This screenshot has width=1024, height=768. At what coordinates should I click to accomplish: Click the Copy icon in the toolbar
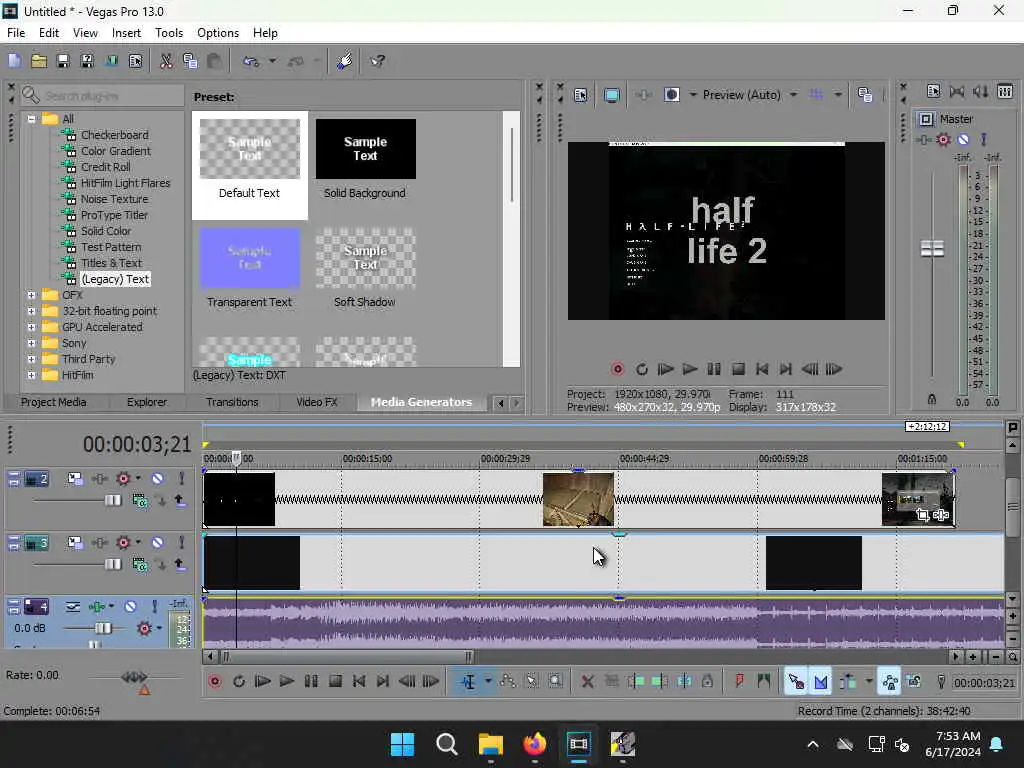(x=190, y=61)
